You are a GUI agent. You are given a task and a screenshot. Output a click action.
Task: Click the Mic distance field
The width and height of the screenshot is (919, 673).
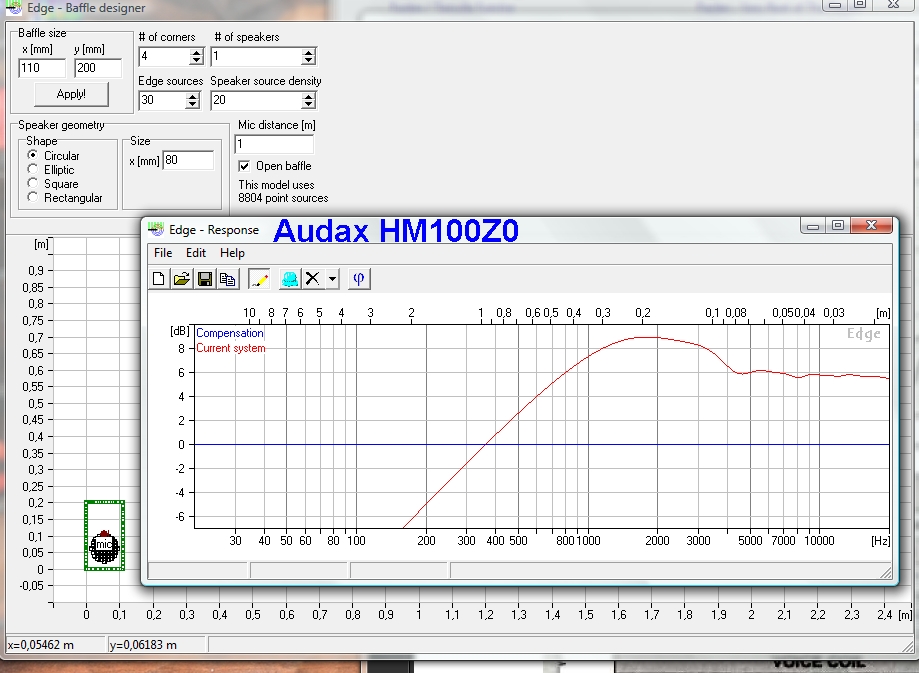point(274,144)
